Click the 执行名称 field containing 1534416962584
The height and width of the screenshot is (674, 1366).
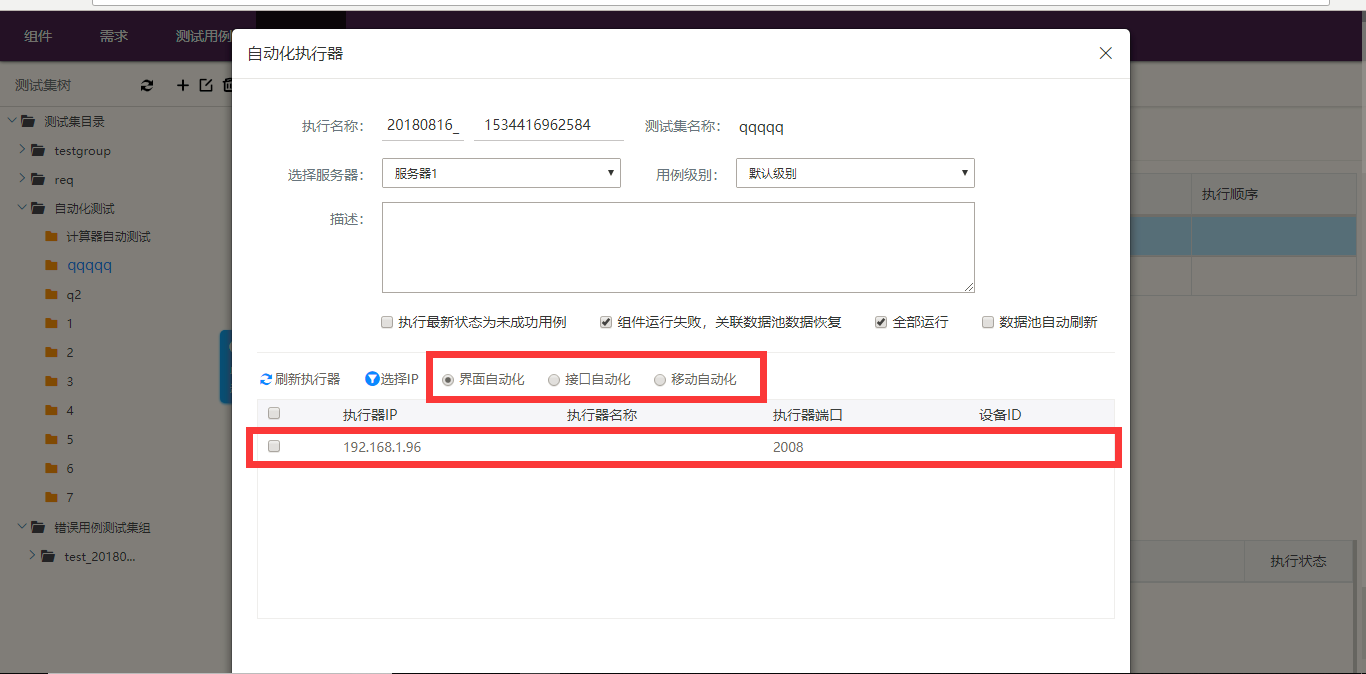click(x=549, y=126)
